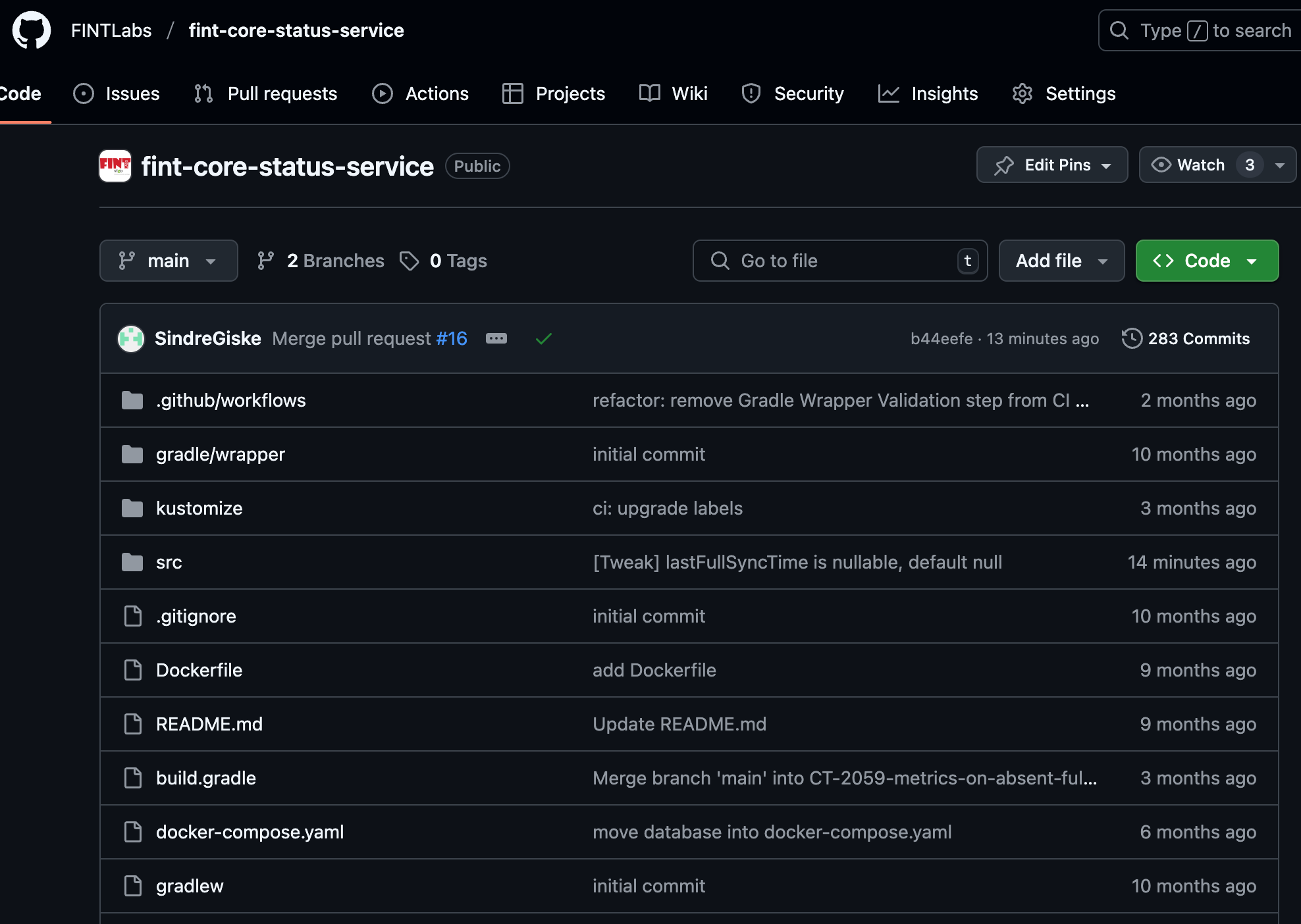Image resolution: width=1301 pixels, height=924 pixels.
Task: Switch to the Pull requests tab
Action: 266,93
